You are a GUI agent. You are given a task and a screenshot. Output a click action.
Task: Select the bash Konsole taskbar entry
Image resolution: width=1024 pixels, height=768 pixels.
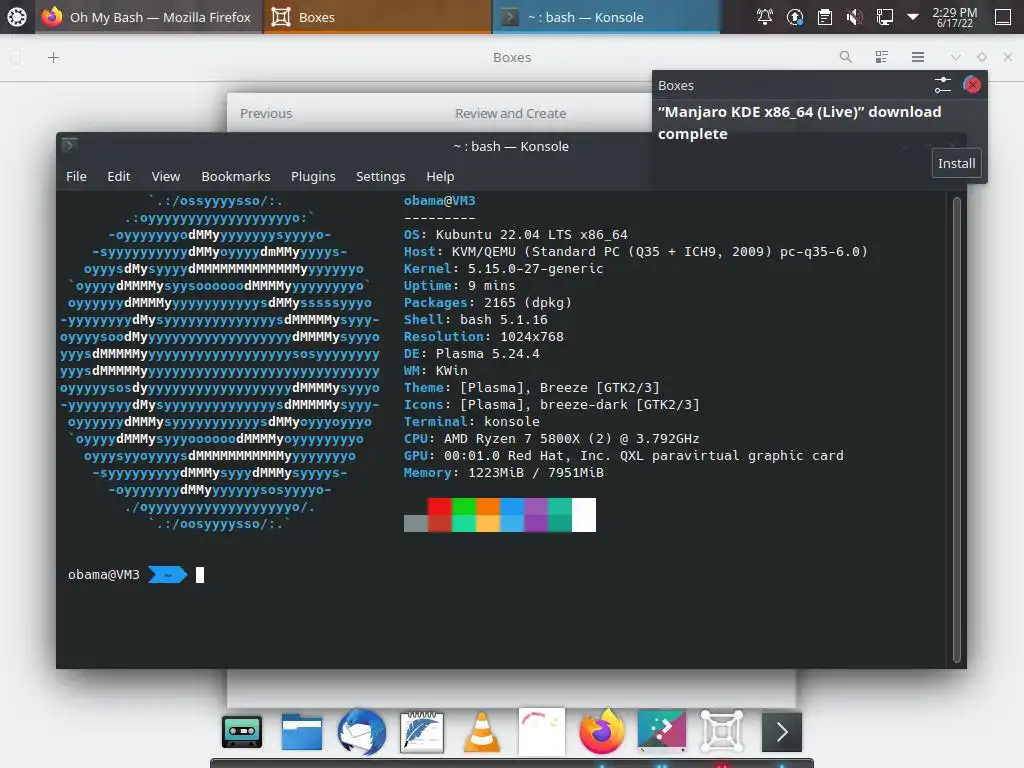pyautogui.click(x=606, y=17)
